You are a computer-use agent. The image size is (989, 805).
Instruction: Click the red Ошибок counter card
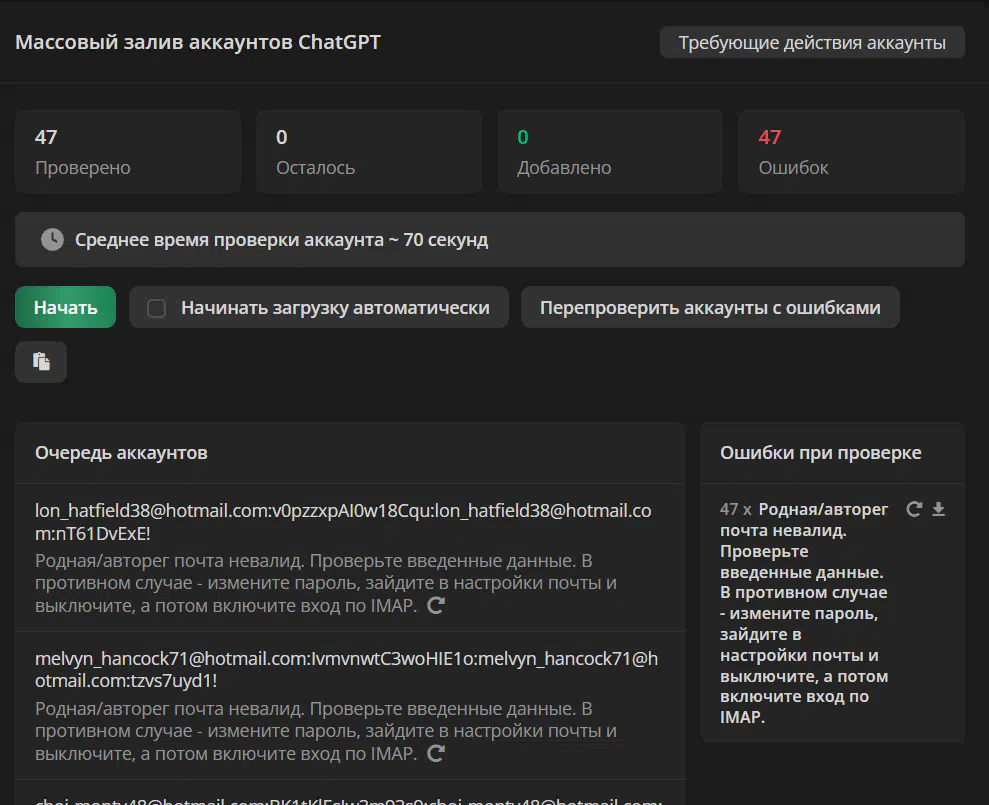pos(850,151)
